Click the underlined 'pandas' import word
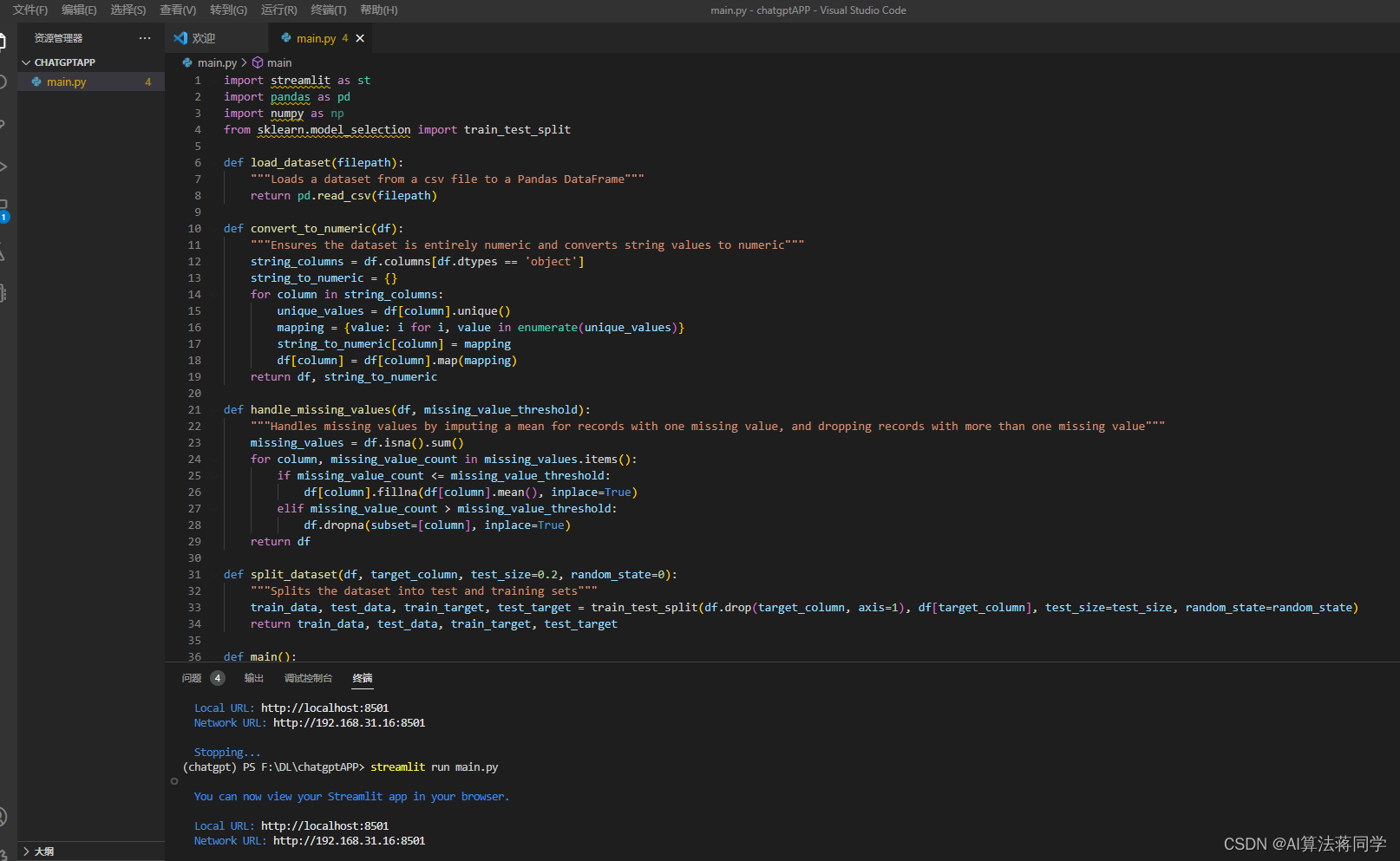Image resolution: width=1400 pixels, height=861 pixels. point(290,97)
